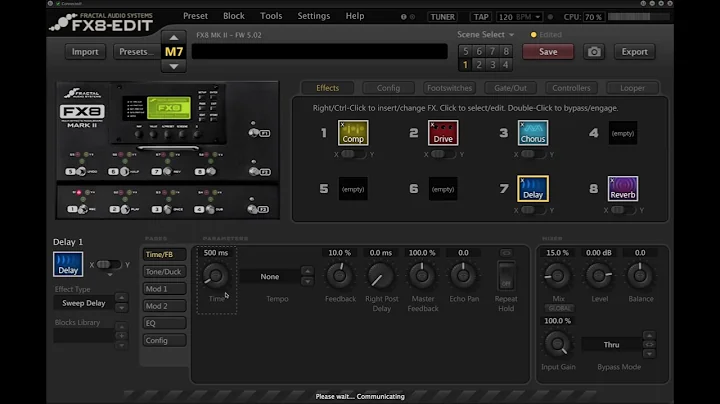
Task: Step Effect Type up arrow
Action: tap(121, 297)
